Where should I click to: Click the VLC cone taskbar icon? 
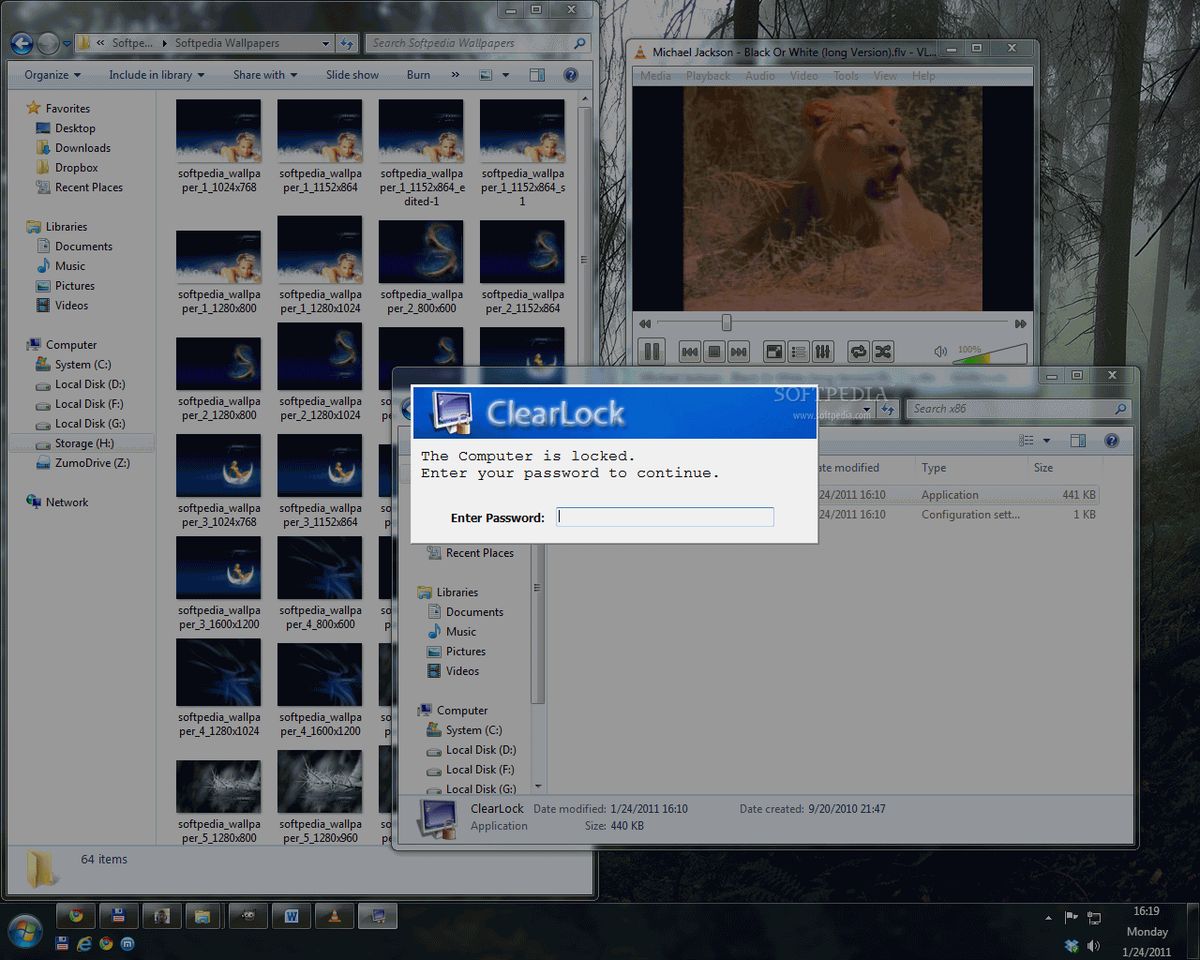click(x=334, y=915)
